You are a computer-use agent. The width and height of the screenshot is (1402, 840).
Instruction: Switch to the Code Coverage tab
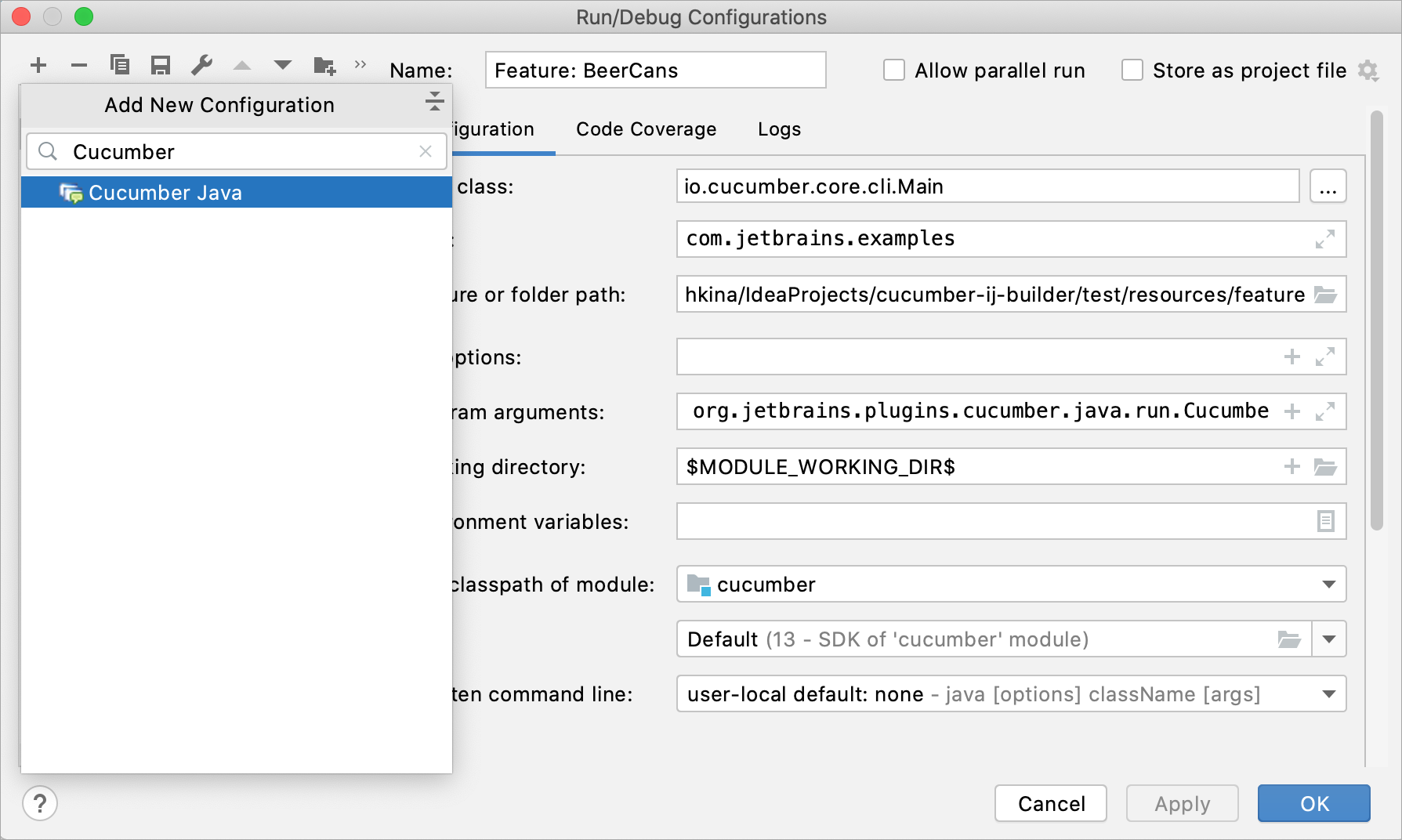[646, 129]
